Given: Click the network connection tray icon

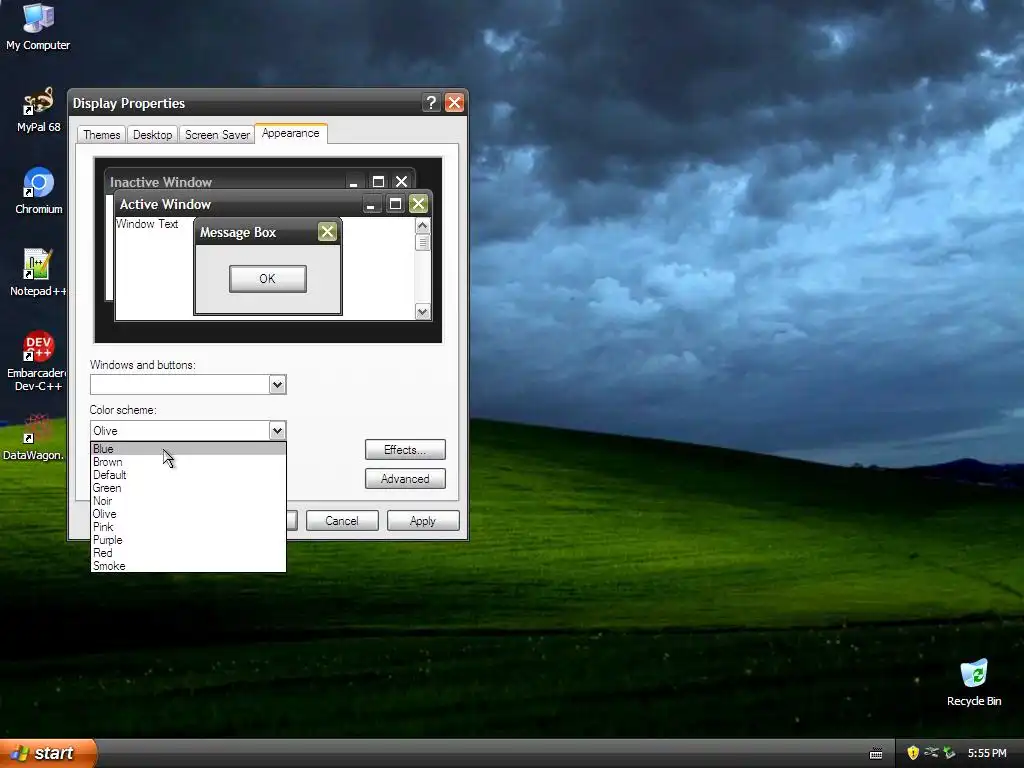Looking at the screenshot, I should pos(931,753).
